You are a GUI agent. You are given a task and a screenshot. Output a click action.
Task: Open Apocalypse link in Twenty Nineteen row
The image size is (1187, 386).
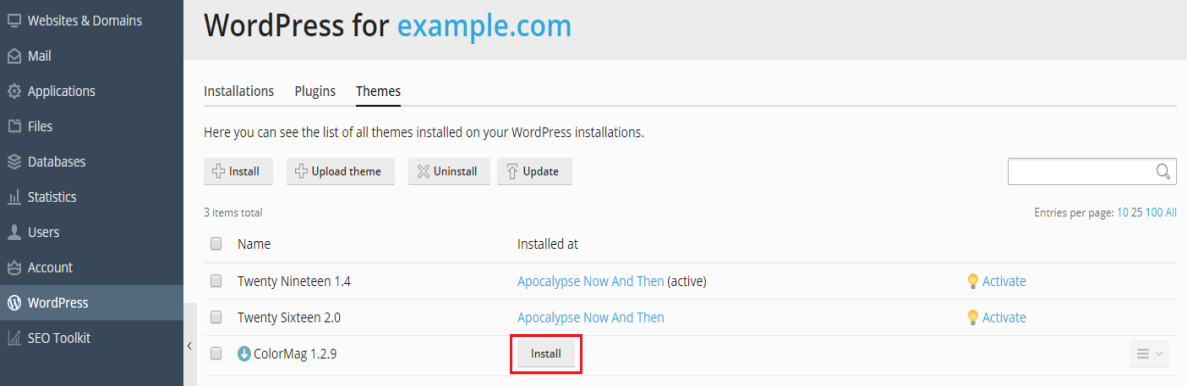[x=590, y=281]
